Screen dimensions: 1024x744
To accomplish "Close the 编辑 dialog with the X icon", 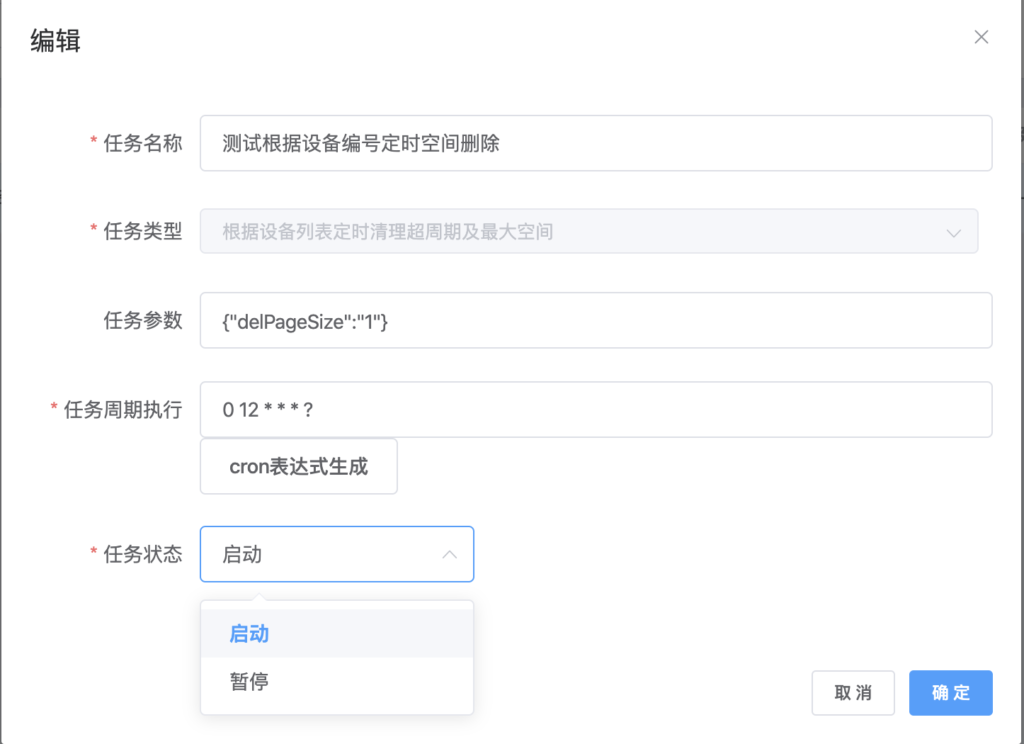I will click(x=981, y=37).
